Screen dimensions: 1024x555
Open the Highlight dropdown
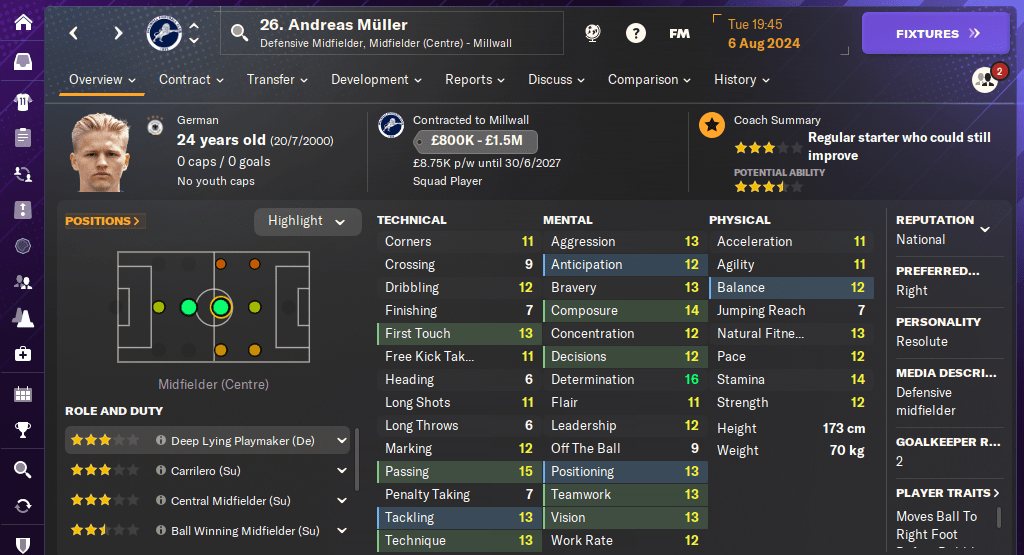[307, 221]
